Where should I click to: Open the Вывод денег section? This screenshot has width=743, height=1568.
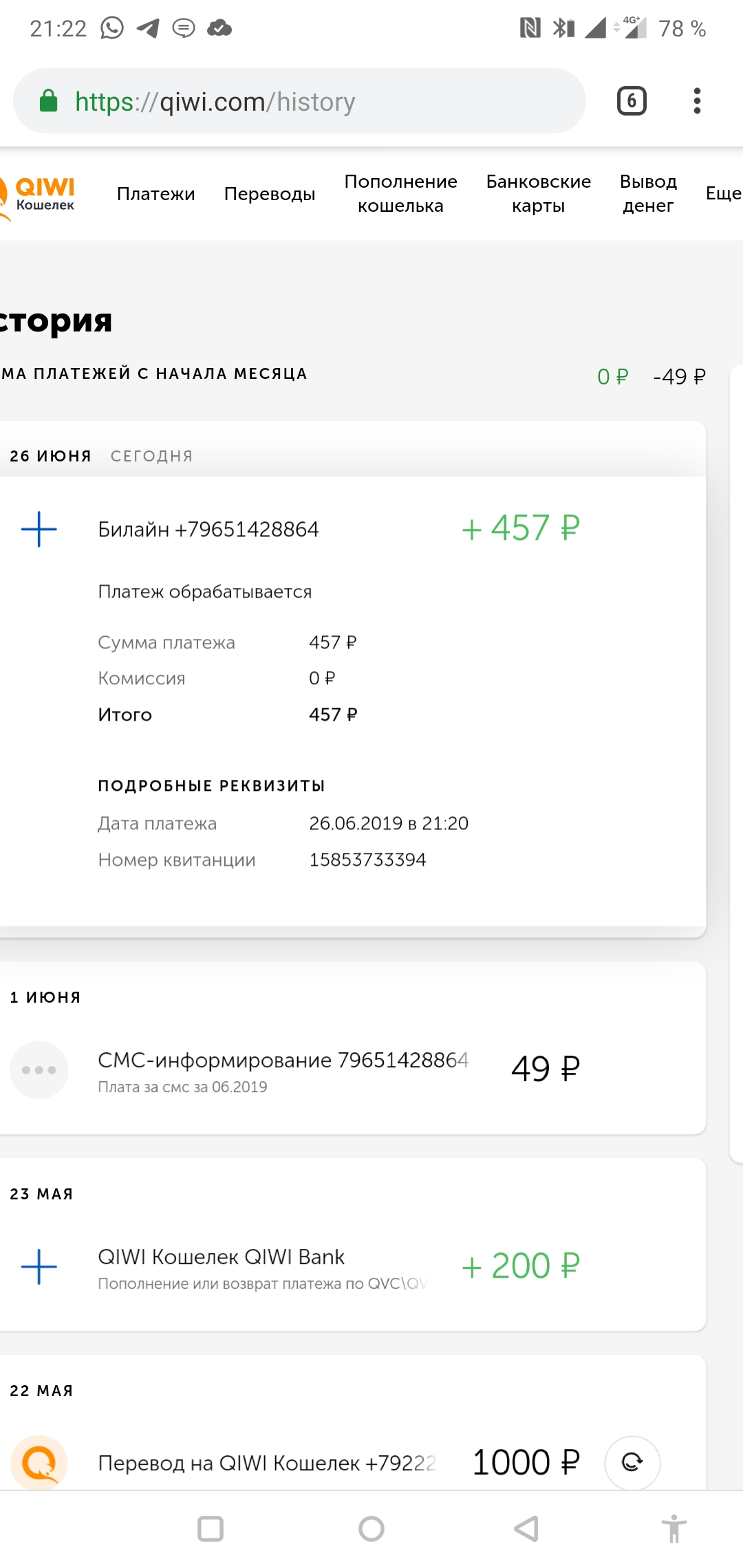(648, 194)
